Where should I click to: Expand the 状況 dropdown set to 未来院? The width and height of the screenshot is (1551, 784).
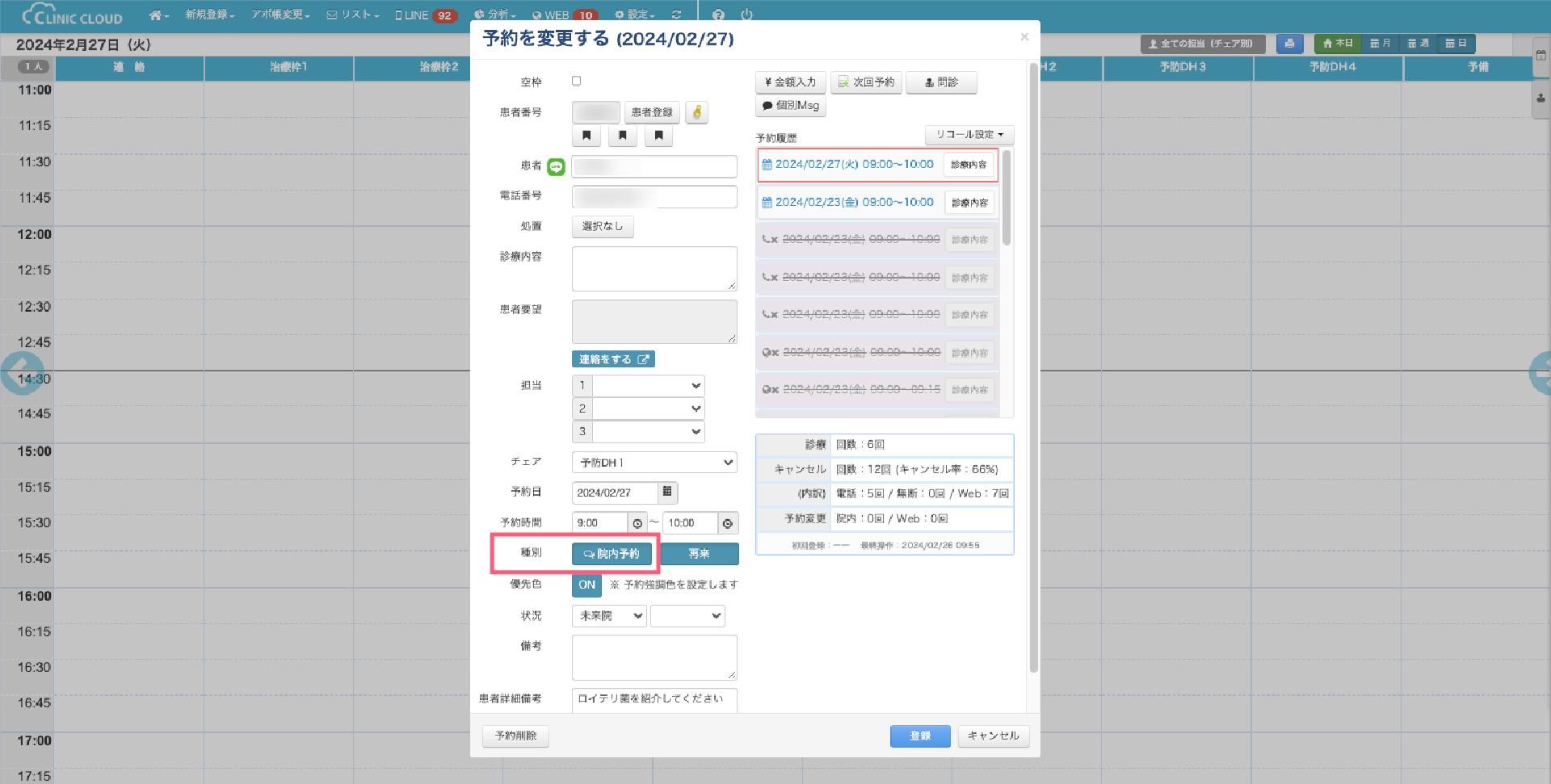coord(609,615)
